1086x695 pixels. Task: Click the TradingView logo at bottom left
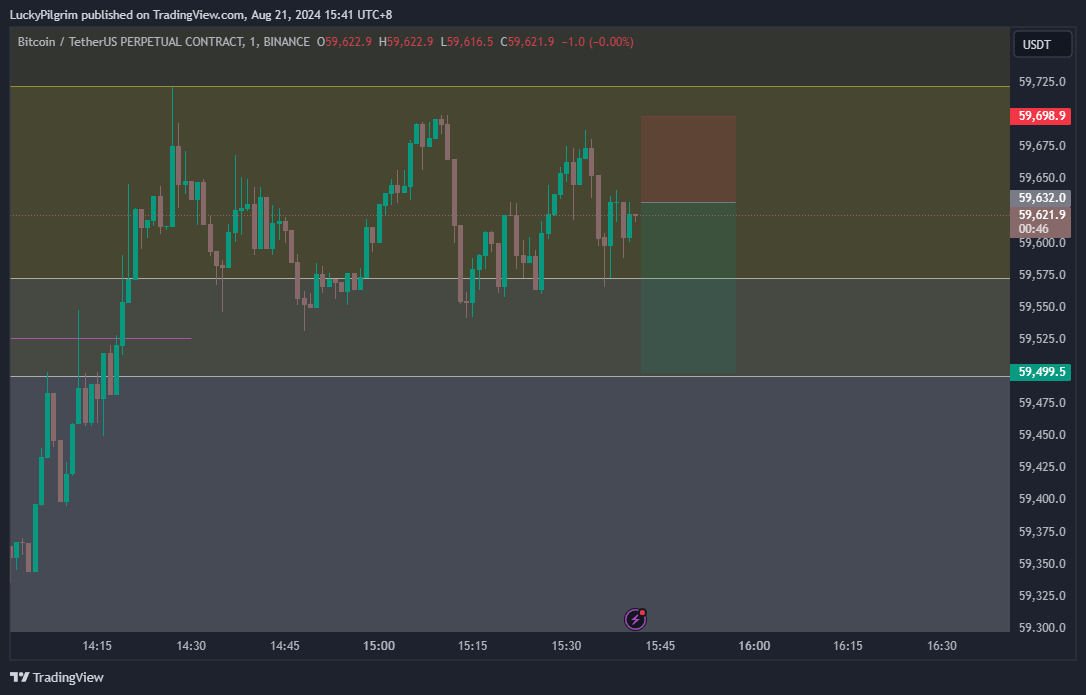click(57, 678)
